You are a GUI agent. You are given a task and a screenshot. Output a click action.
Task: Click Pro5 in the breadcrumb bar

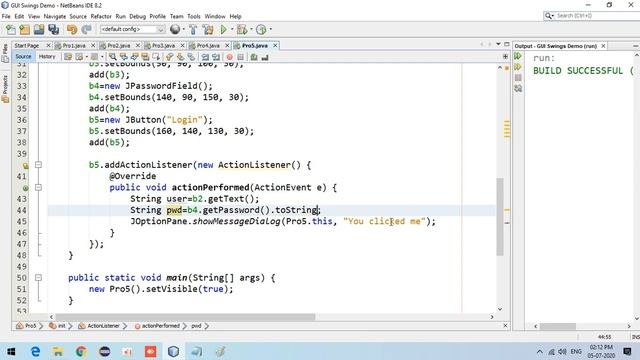tap(30, 326)
